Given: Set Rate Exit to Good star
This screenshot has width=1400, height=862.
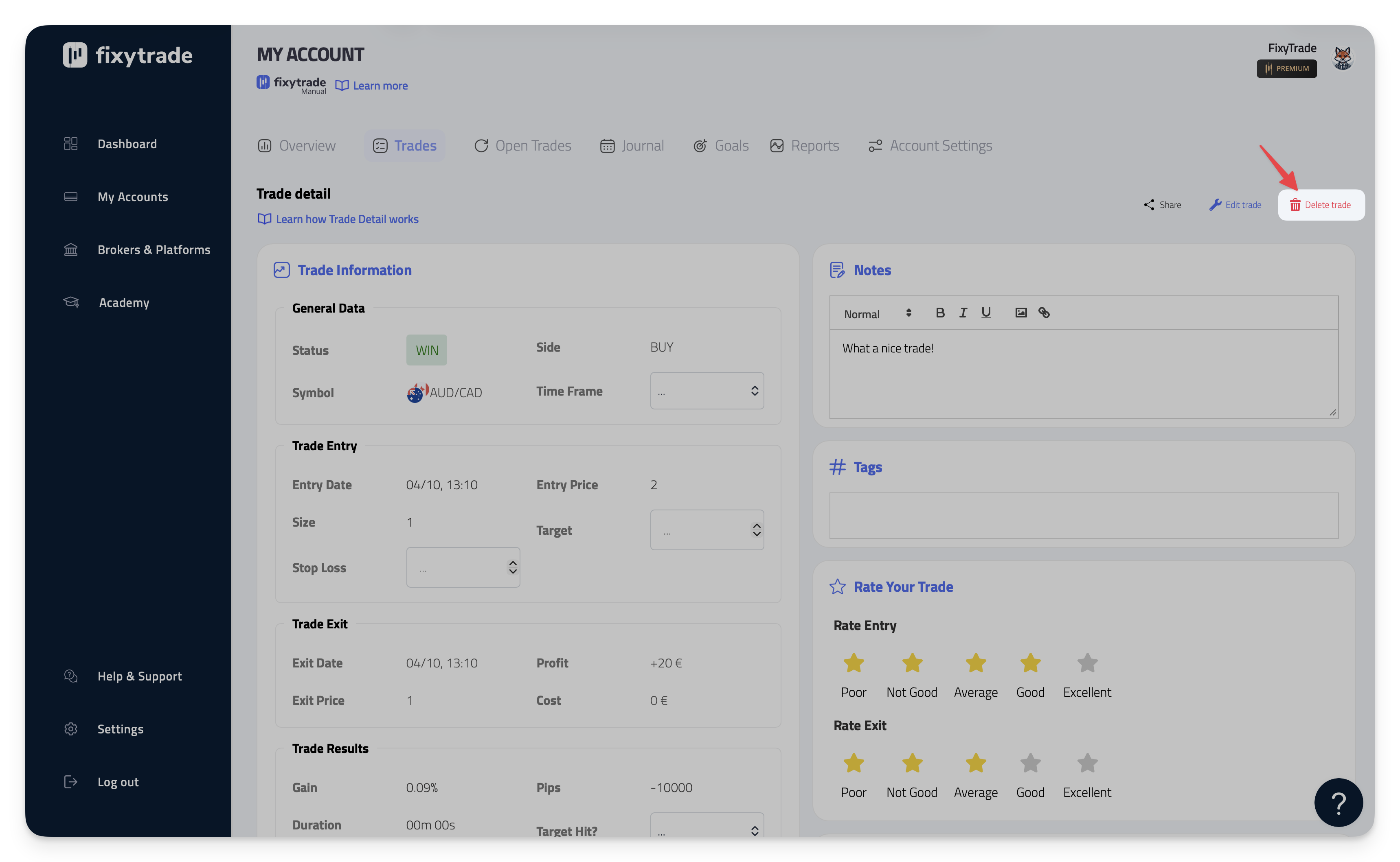Looking at the screenshot, I should pyautogui.click(x=1030, y=764).
